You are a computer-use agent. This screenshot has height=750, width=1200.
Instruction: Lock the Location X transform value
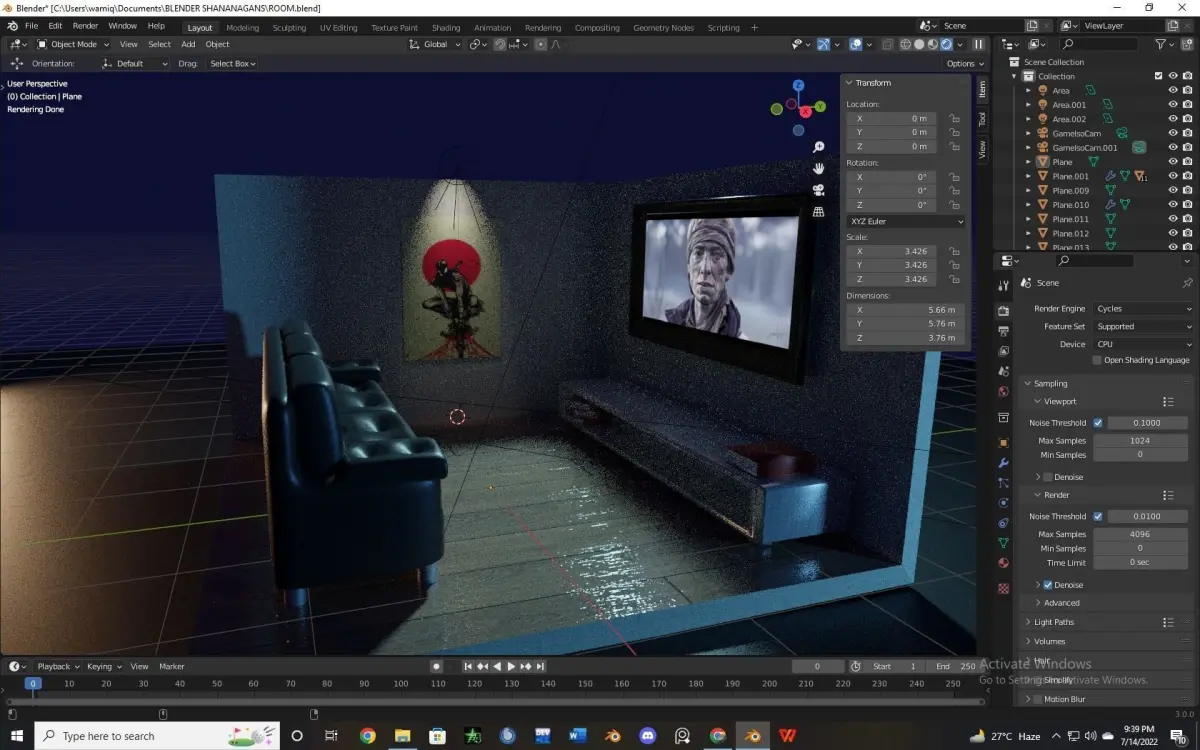pyautogui.click(x=954, y=118)
